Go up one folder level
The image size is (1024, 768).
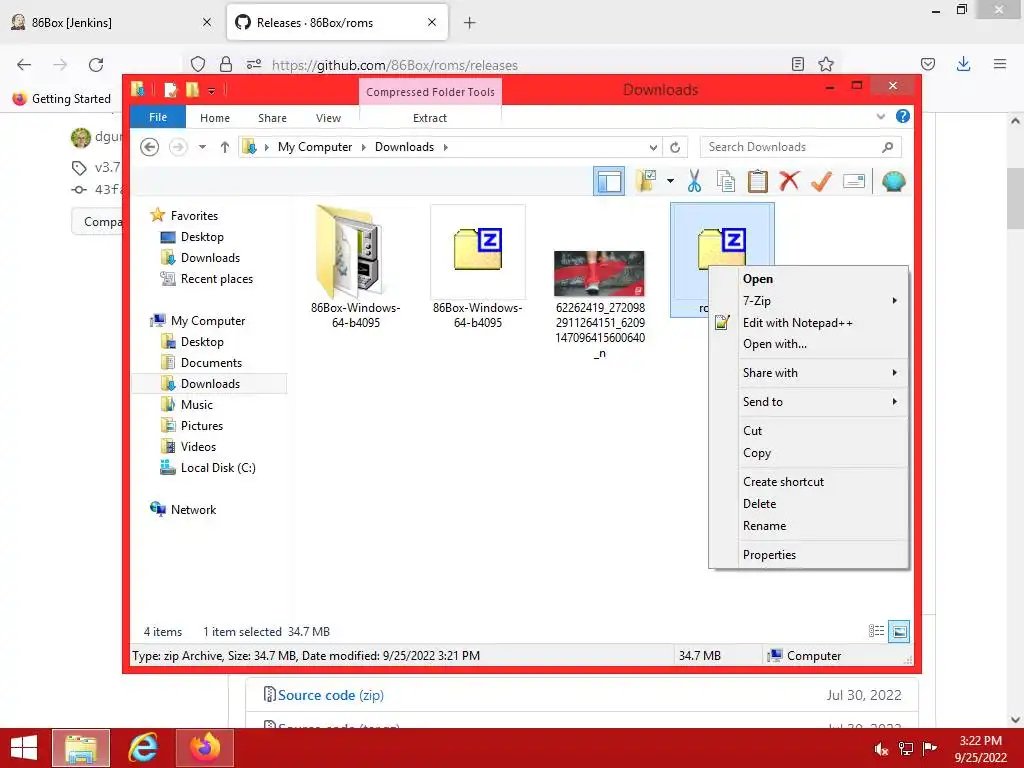point(225,147)
